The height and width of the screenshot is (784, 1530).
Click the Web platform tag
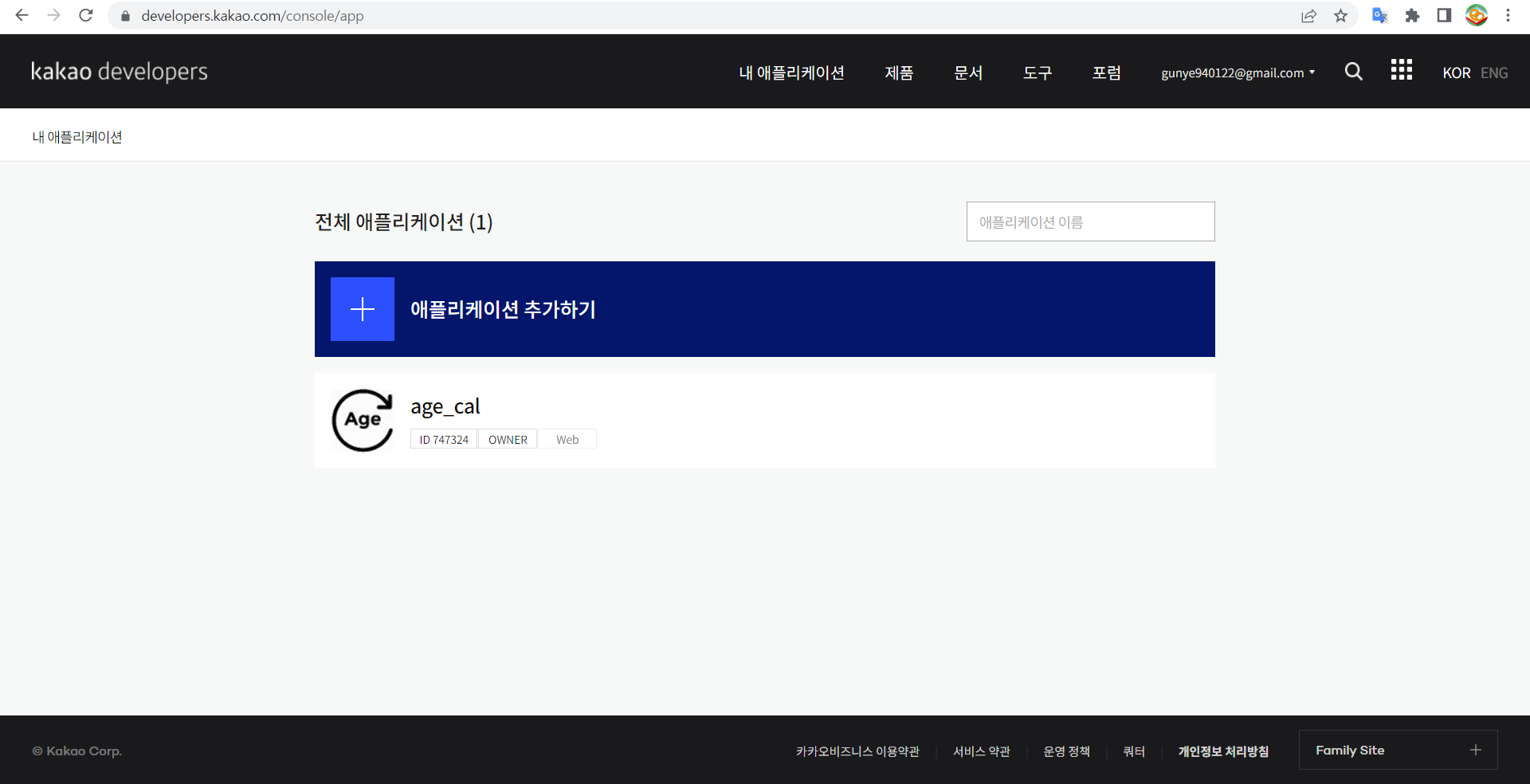pyautogui.click(x=567, y=439)
